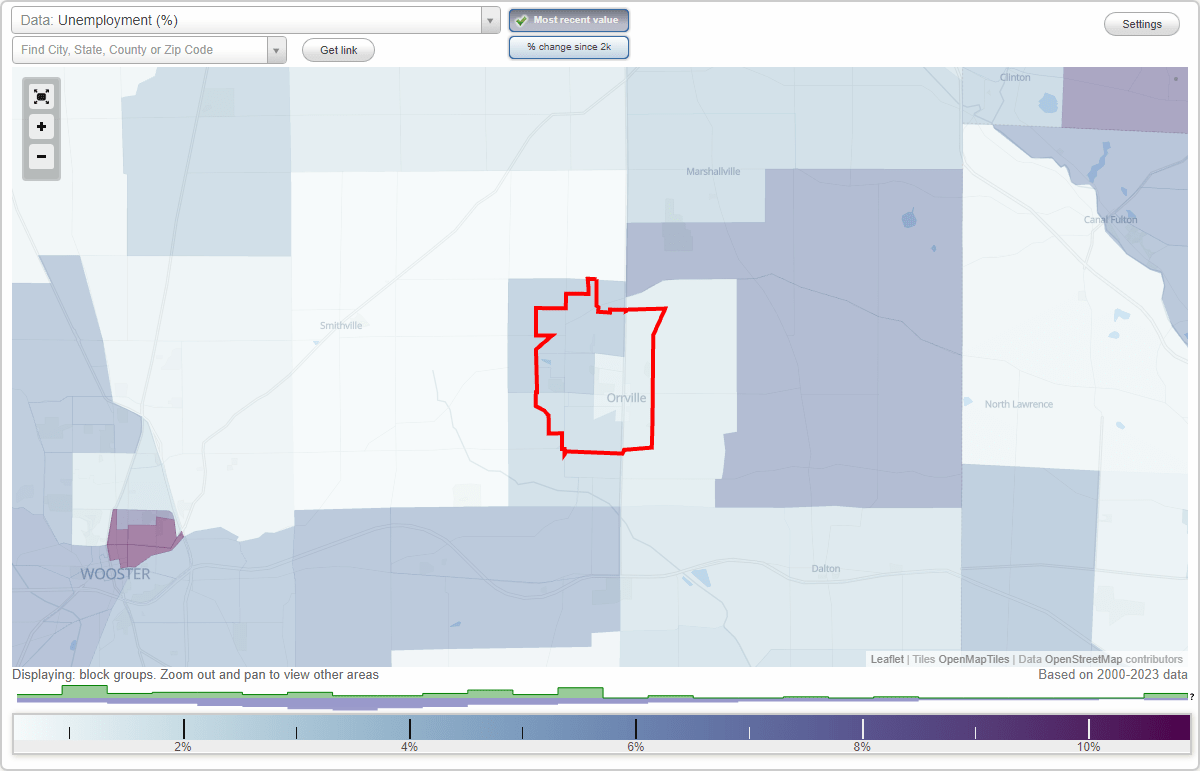Expand the Find City, State, County dropdown arrow

pos(277,49)
